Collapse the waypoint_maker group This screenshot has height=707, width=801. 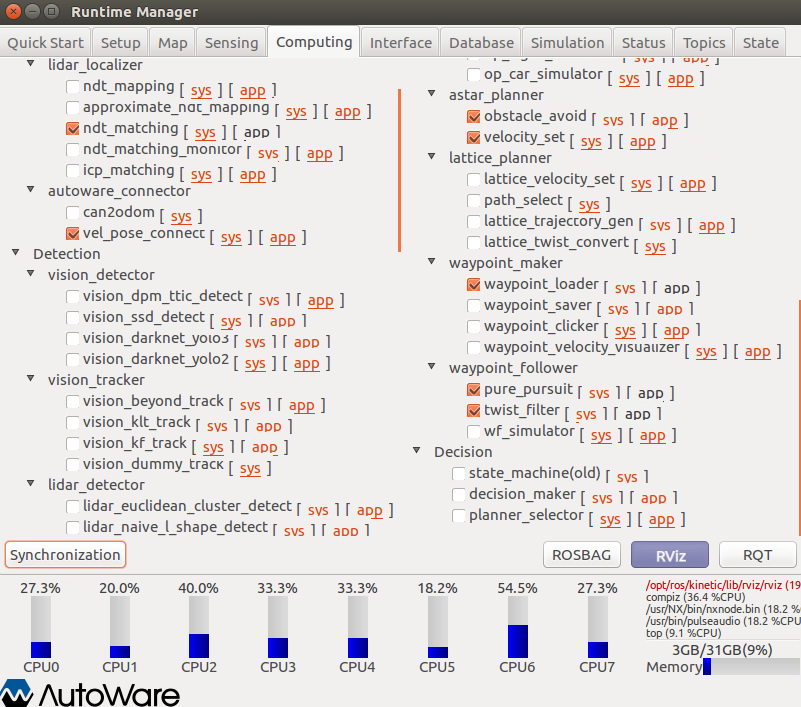tap(432, 262)
